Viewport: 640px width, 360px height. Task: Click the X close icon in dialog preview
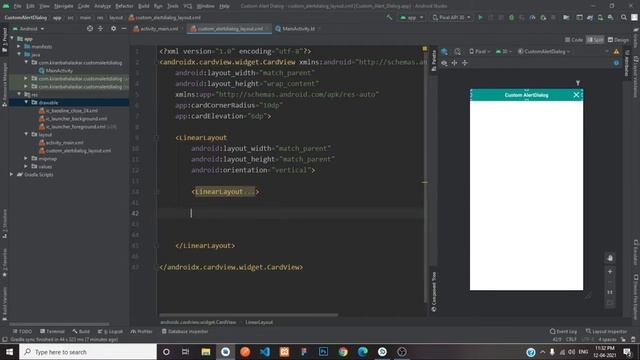pos(576,95)
